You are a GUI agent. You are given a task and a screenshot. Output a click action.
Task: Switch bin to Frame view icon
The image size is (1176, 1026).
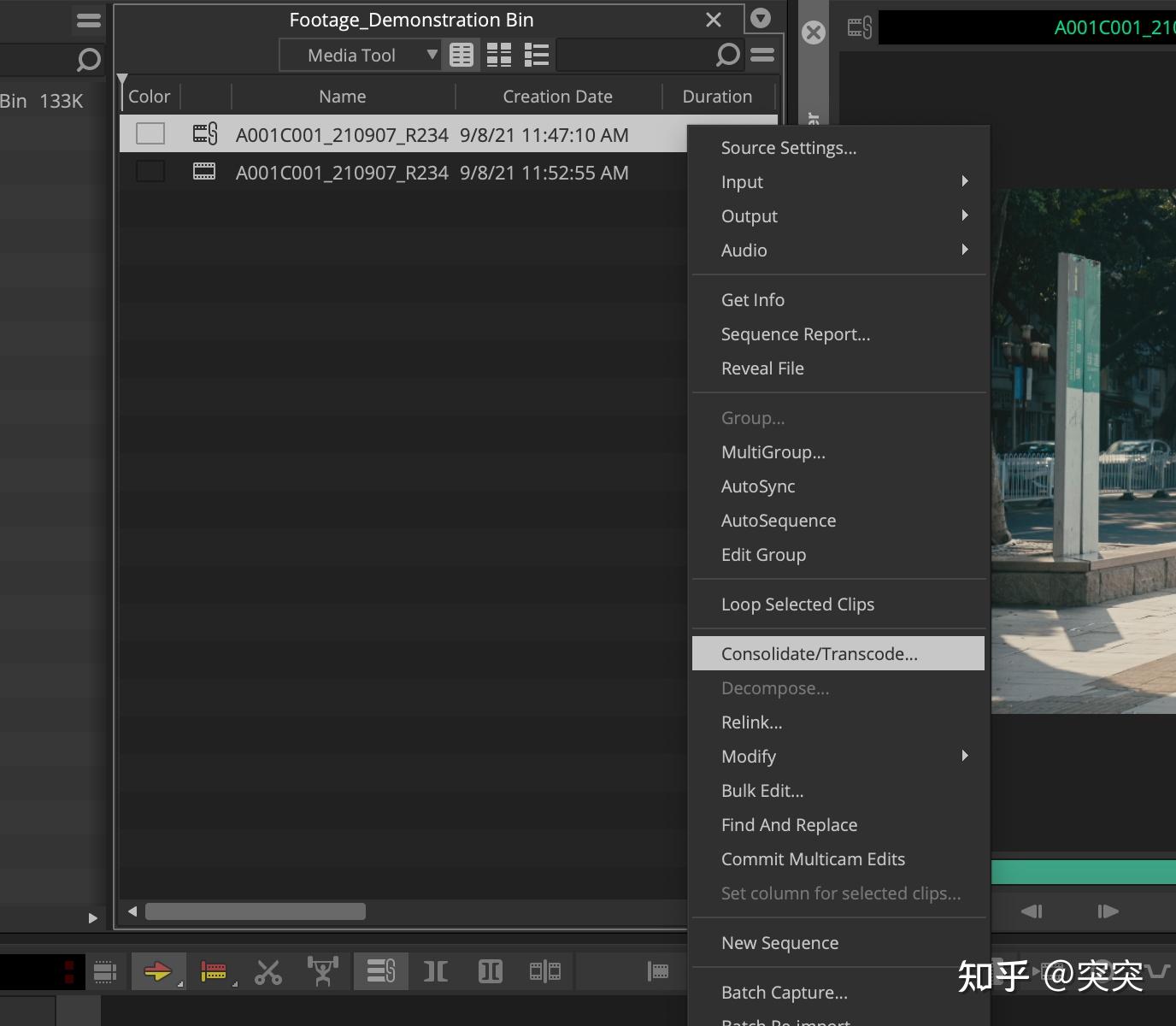click(499, 56)
